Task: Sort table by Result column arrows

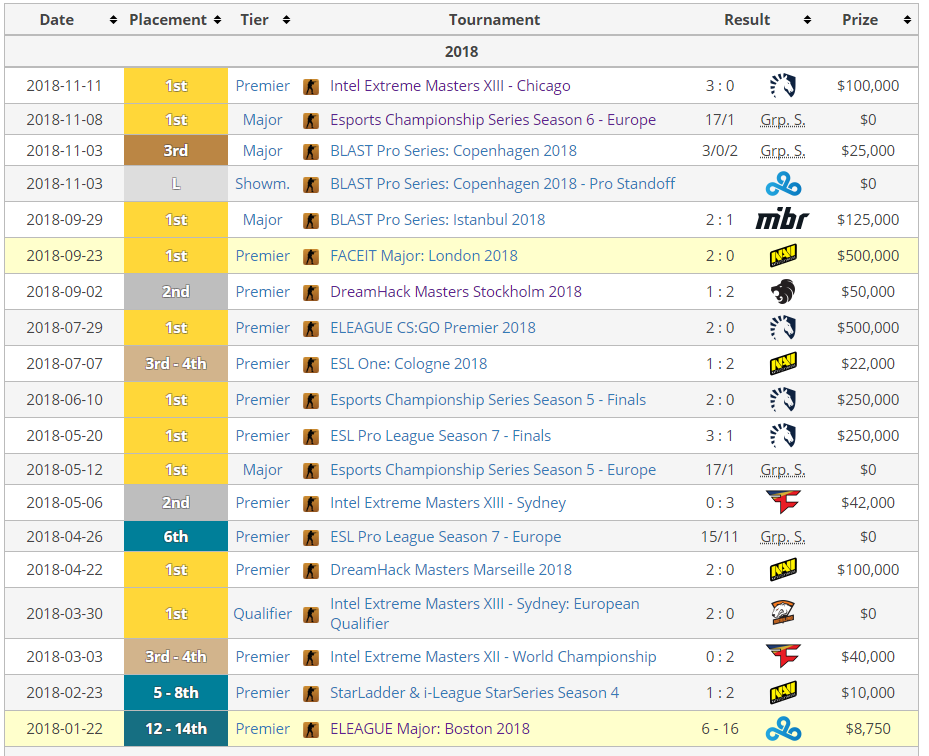Action: pyautogui.click(x=807, y=20)
